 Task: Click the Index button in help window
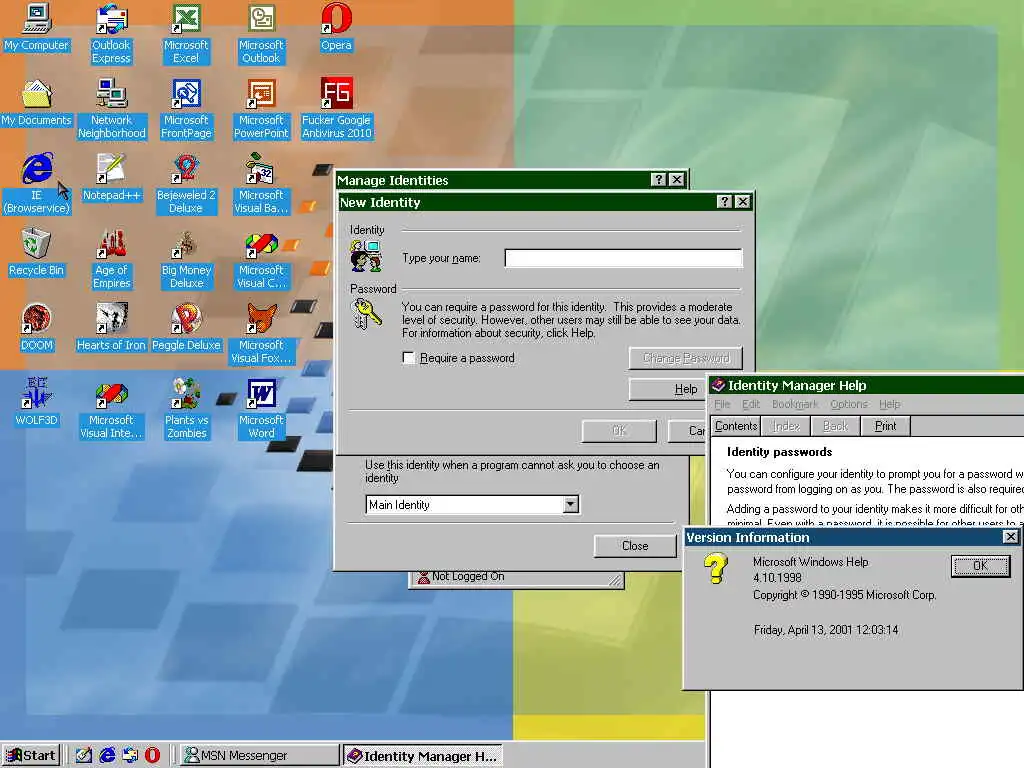[x=786, y=426]
